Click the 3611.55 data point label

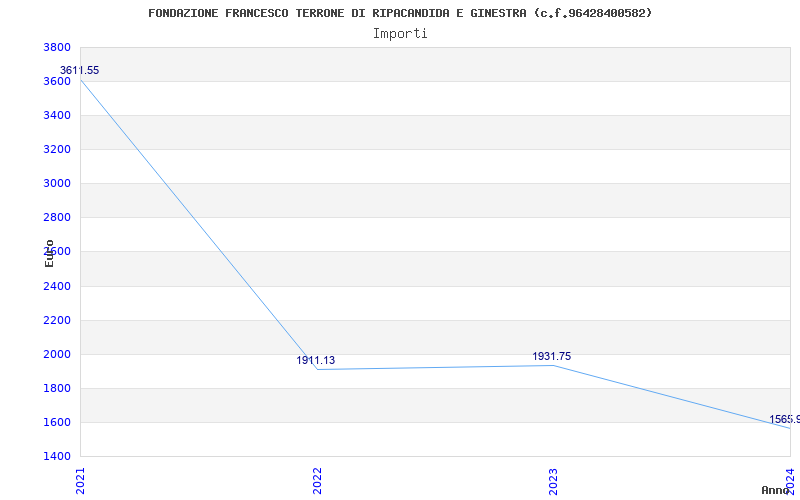coord(80,70)
